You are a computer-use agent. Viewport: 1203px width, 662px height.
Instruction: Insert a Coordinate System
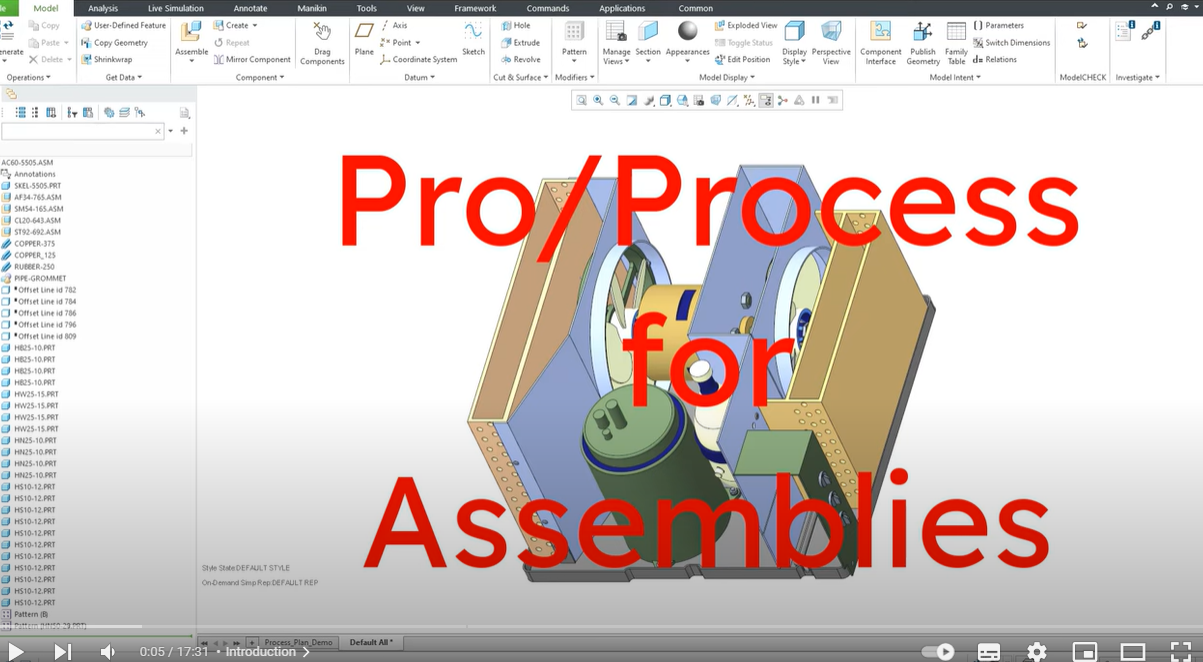pos(418,59)
